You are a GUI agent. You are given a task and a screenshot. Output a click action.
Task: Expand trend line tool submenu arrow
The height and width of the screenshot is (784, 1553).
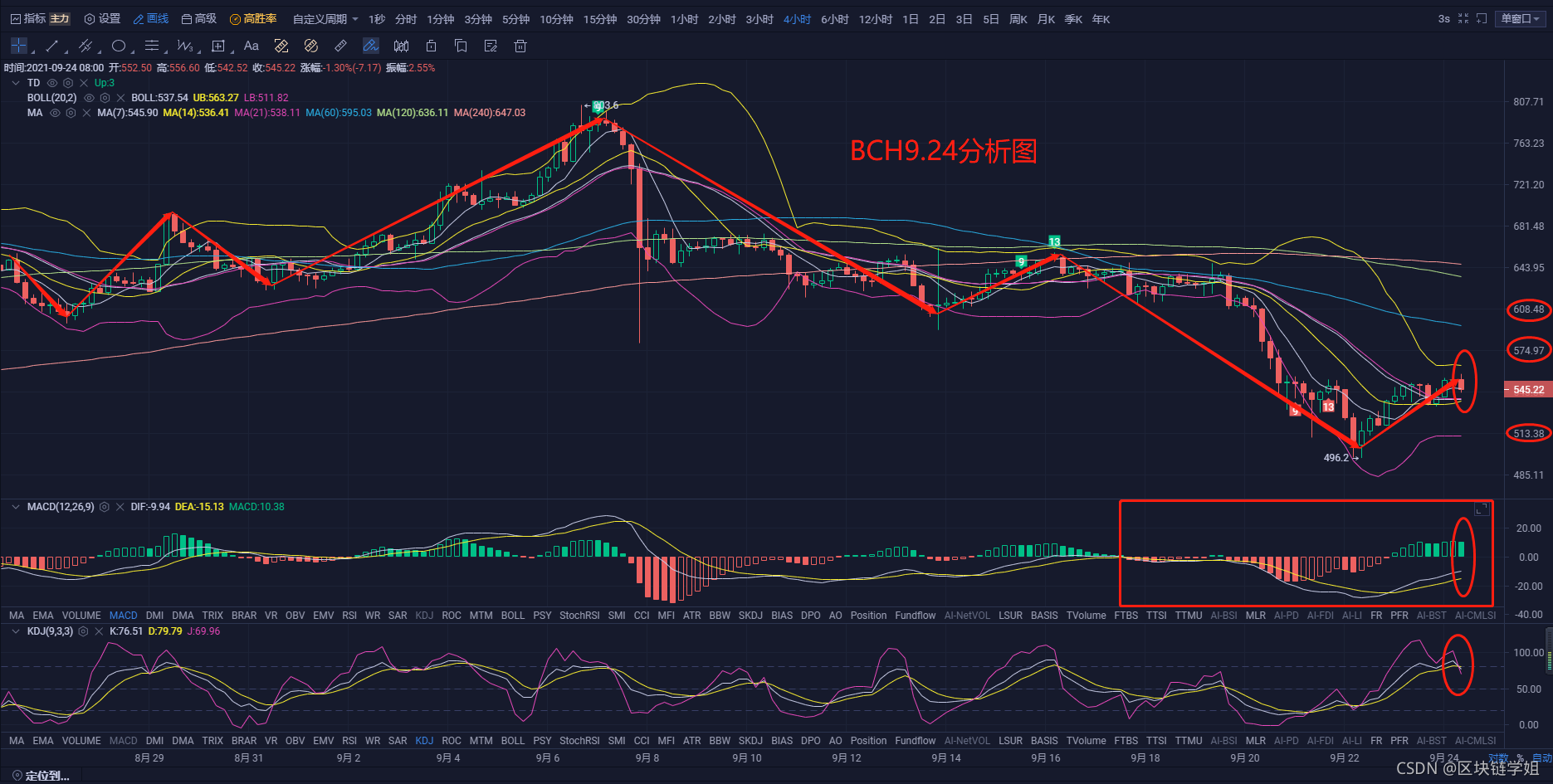pyautogui.click(x=66, y=52)
